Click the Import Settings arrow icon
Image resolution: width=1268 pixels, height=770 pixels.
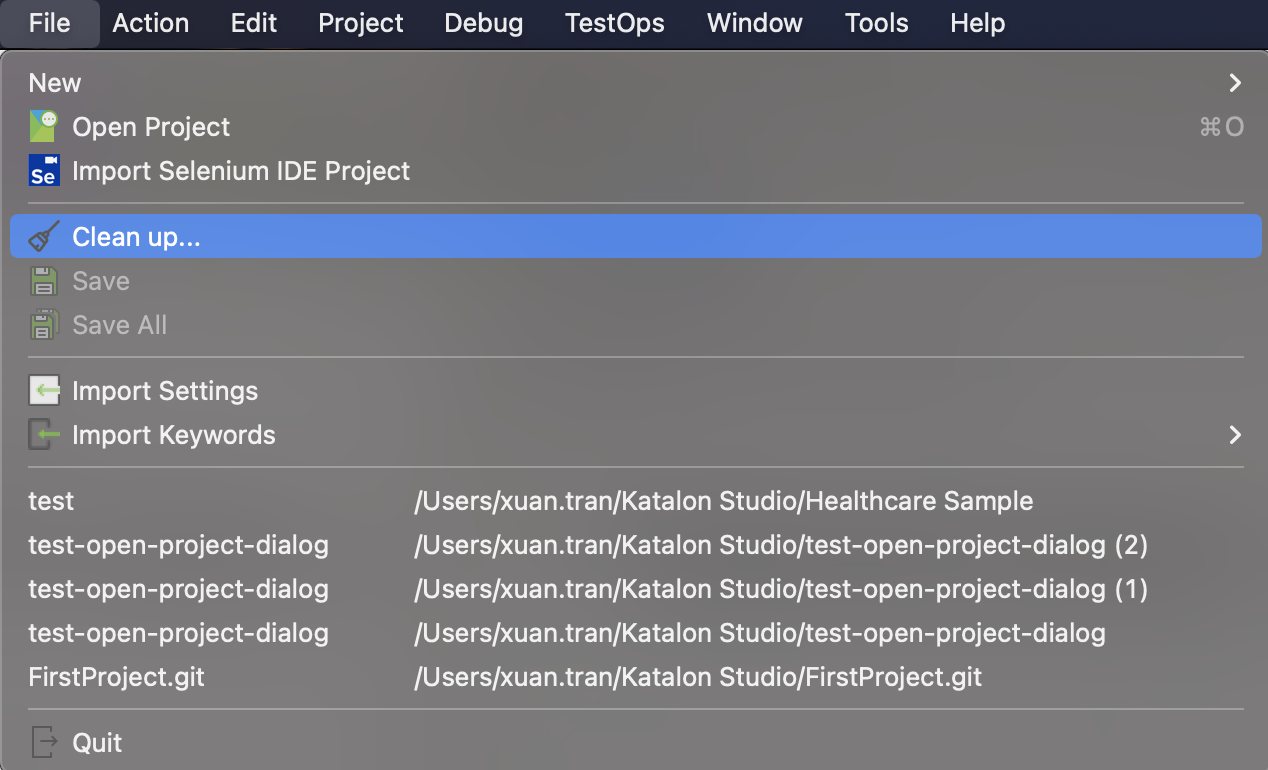[x=43, y=391]
